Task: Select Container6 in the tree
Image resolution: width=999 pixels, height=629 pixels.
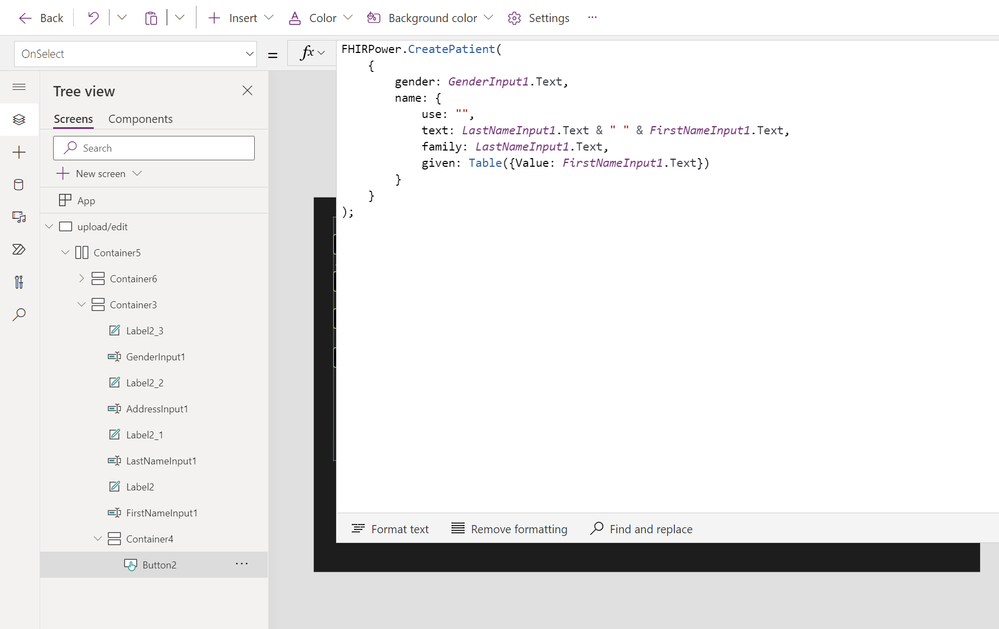Action: click(133, 278)
